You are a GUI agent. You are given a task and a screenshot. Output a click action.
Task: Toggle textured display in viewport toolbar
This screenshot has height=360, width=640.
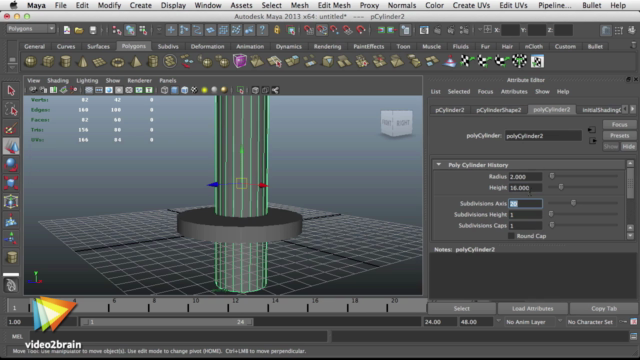[x=194, y=90]
